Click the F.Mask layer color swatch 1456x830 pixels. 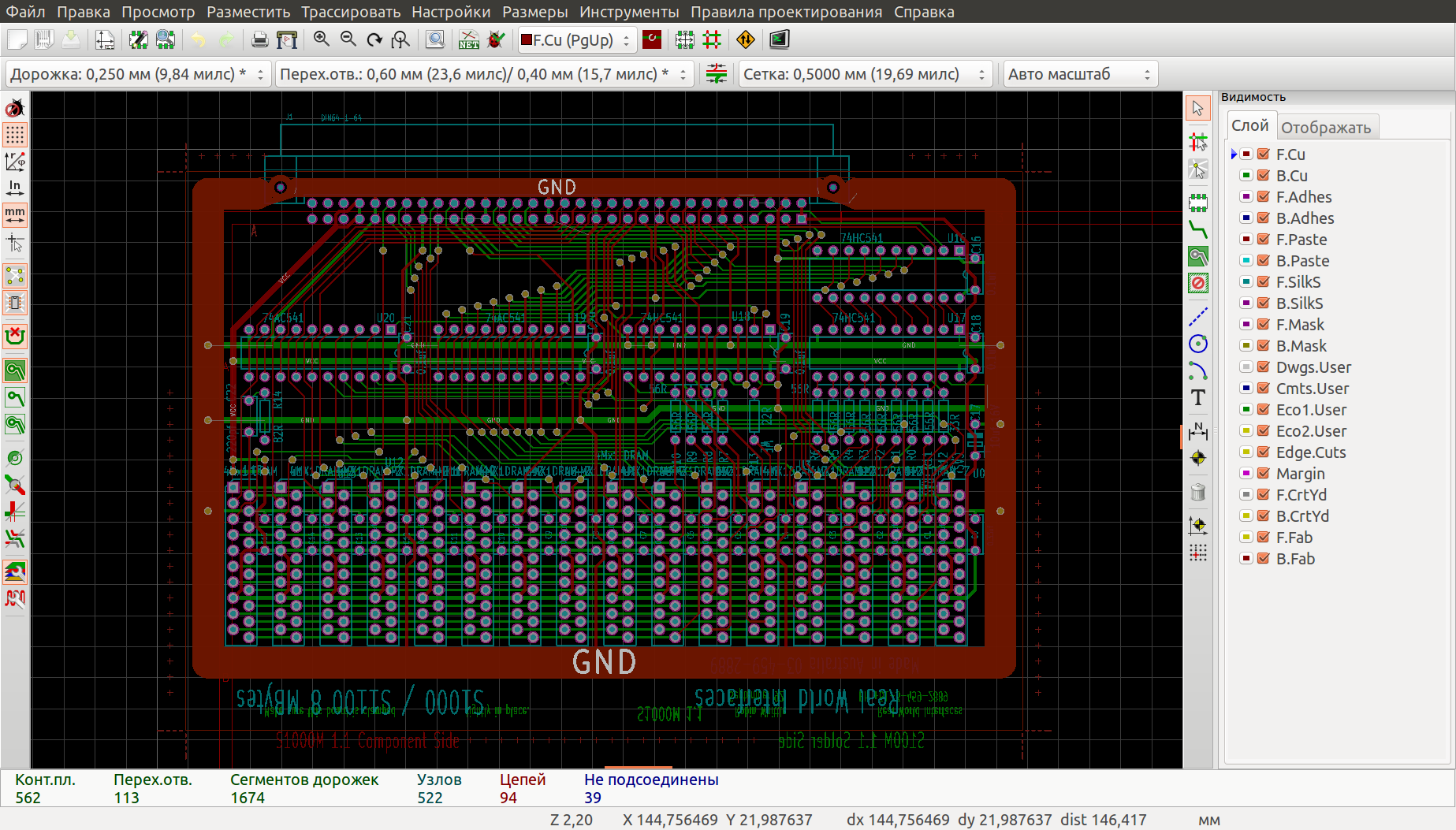pyautogui.click(x=1246, y=325)
